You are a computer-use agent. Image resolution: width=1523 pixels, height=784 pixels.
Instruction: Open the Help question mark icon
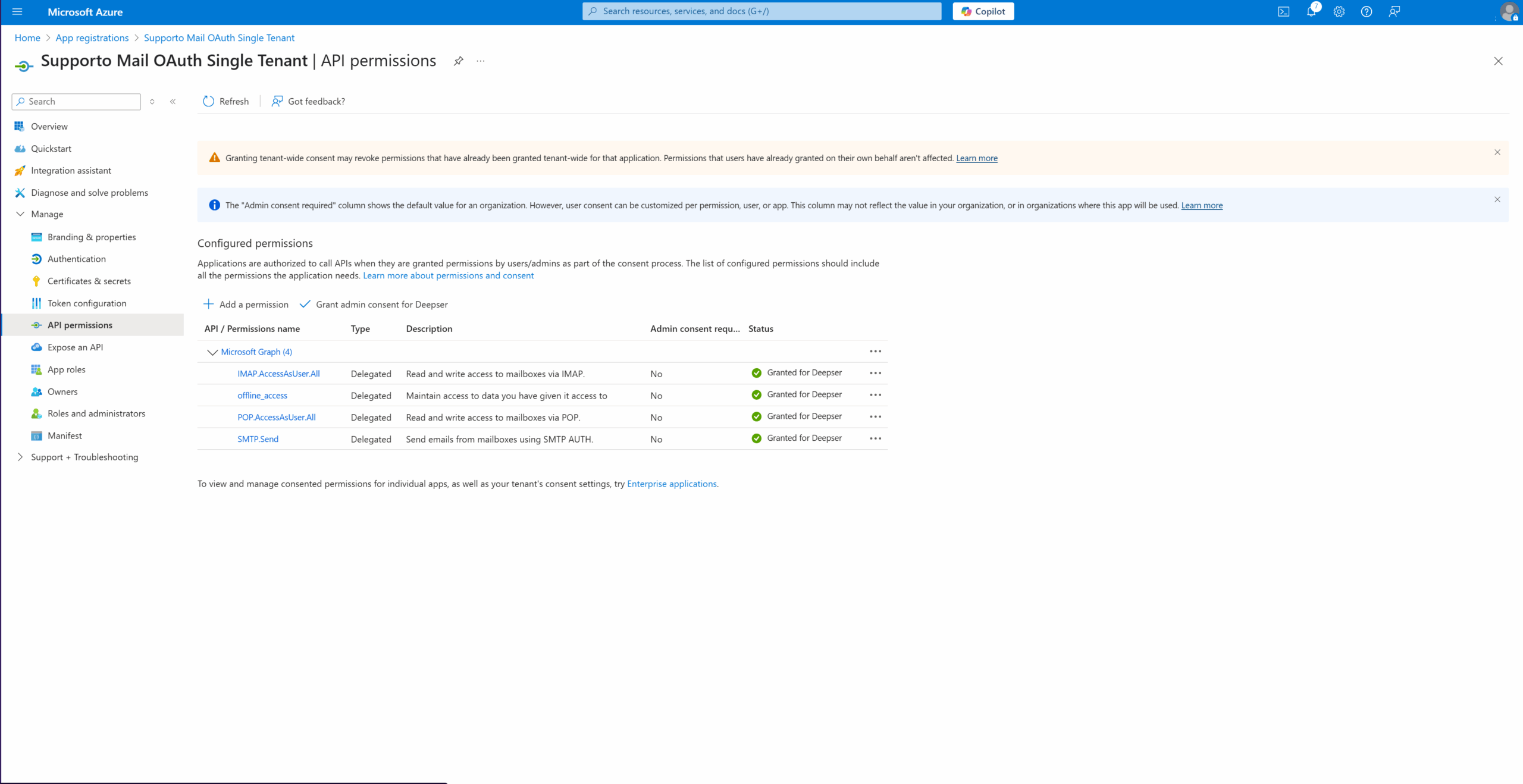click(1367, 11)
